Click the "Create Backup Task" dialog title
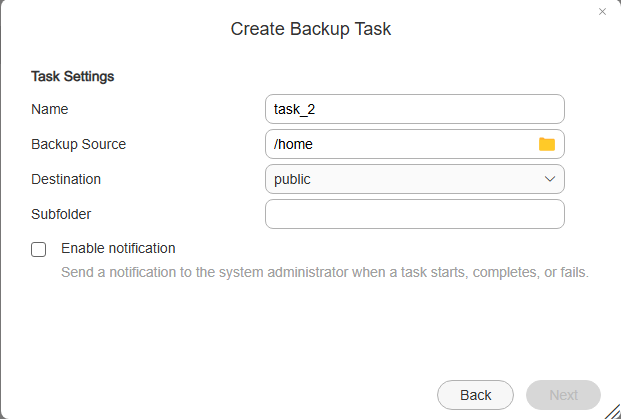Image resolution: width=621 pixels, height=419 pixels. tap(311, 29)
